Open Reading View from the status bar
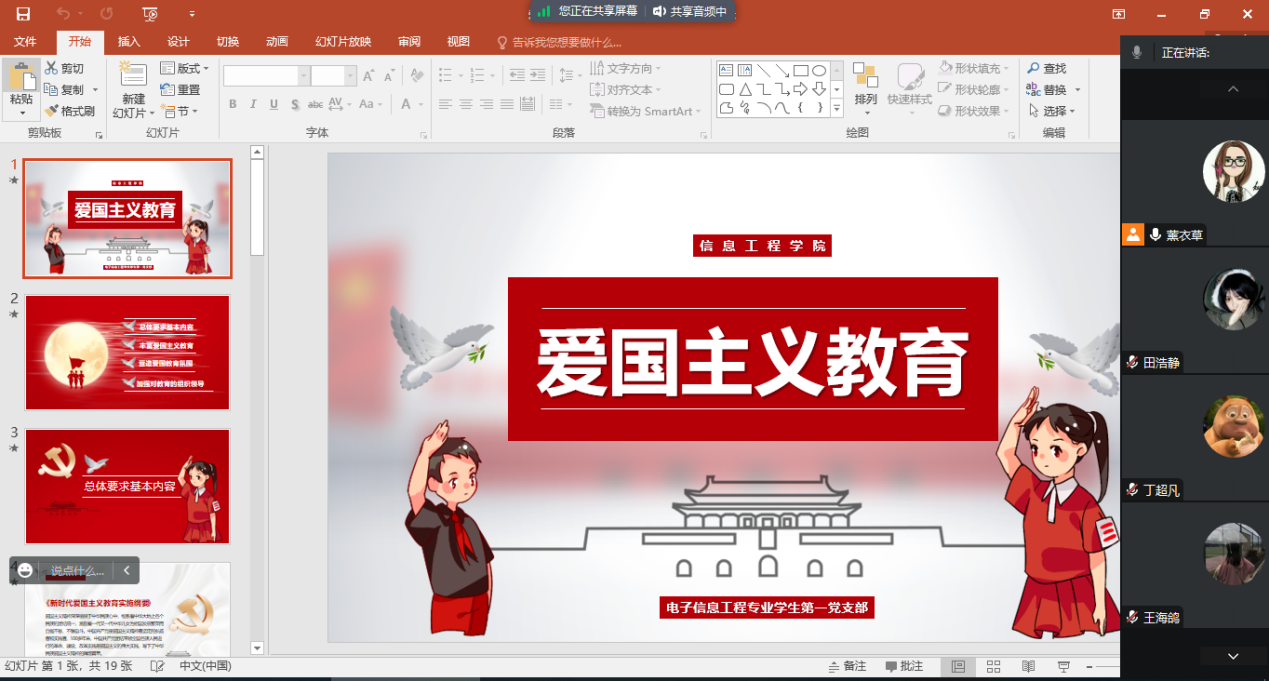The height and width of the screenshot is (681, 1269). click(x=1028, y=666)
